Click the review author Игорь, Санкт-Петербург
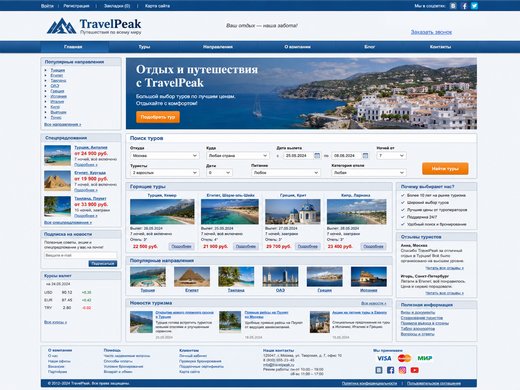The height and width of the screenshot is (390, 520). [x=425, y=276]
